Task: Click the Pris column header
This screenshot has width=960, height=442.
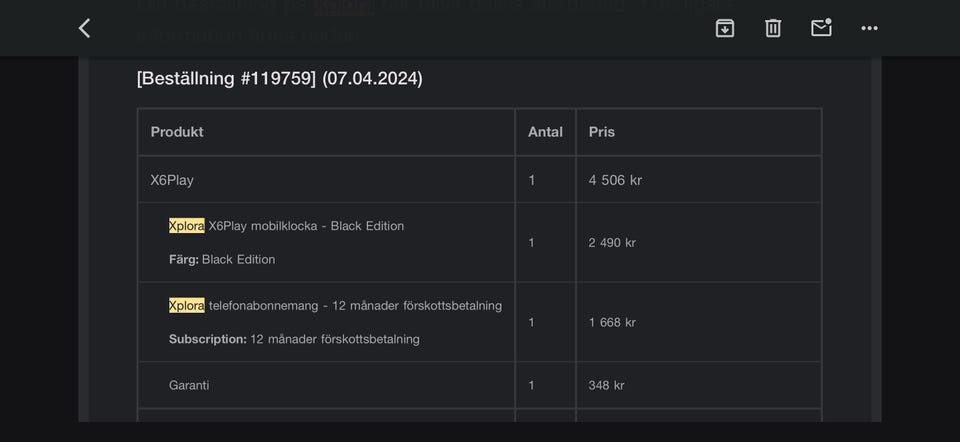Action: tap(602, 132)
